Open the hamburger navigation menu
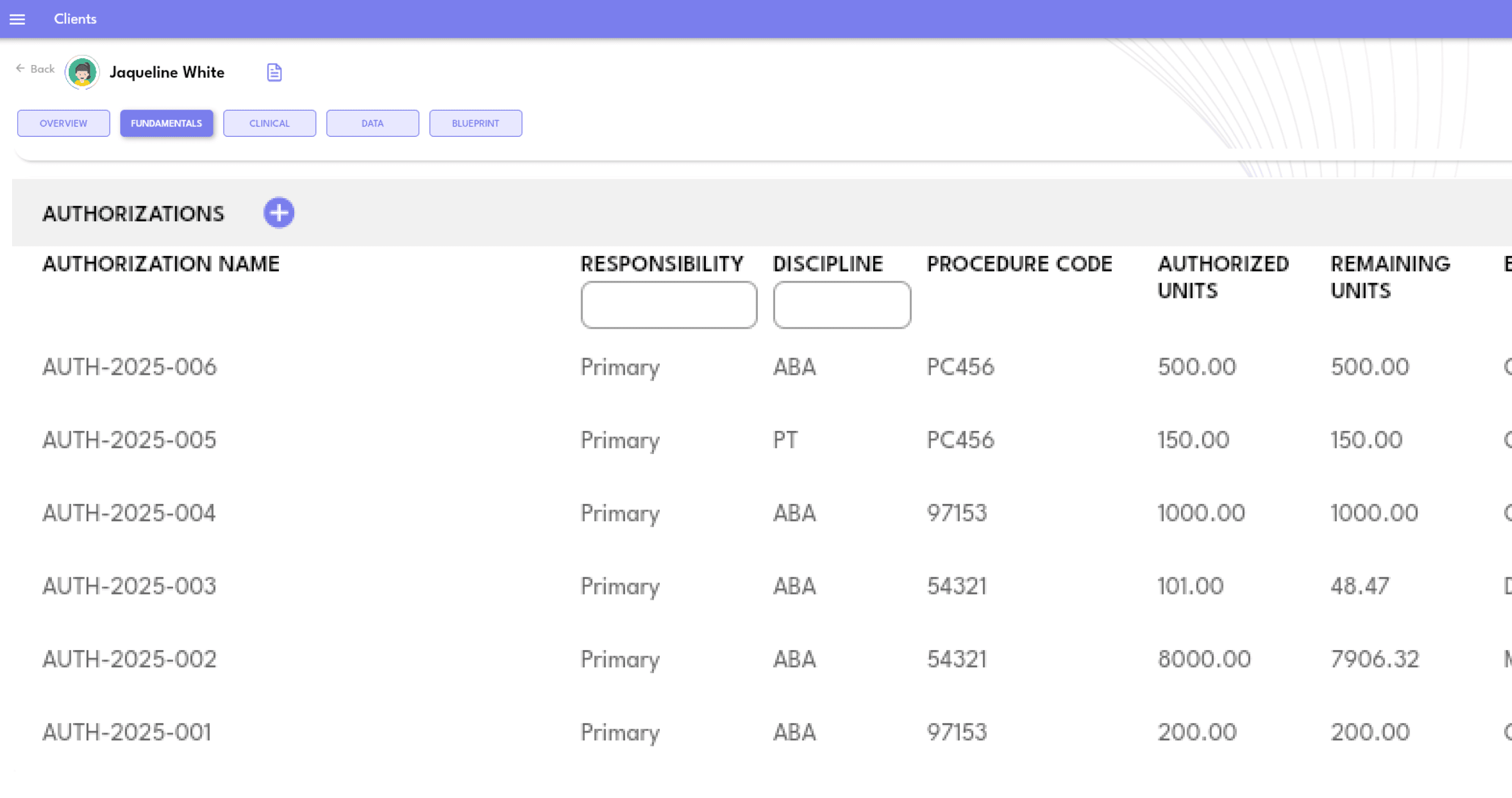1512x798 pixels. pos(18,19)
